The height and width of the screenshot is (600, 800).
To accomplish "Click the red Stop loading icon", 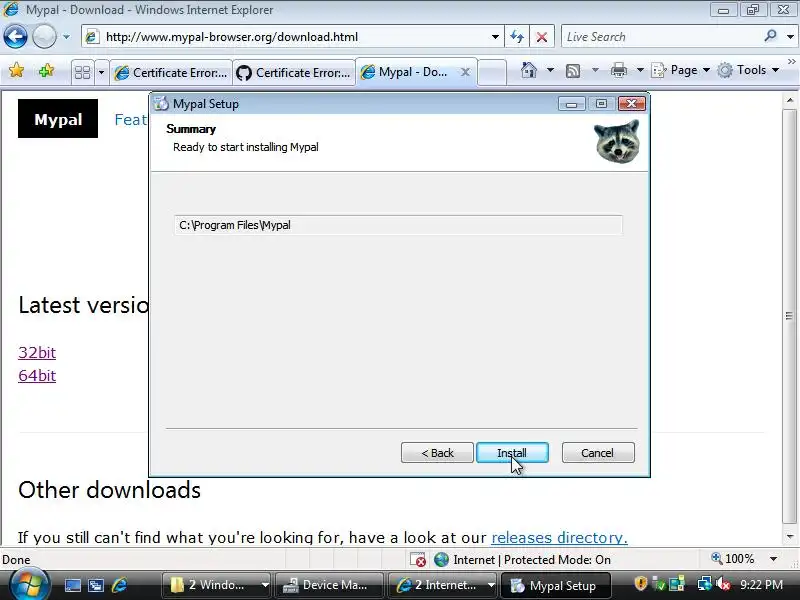I will click(x=542, y=37).
